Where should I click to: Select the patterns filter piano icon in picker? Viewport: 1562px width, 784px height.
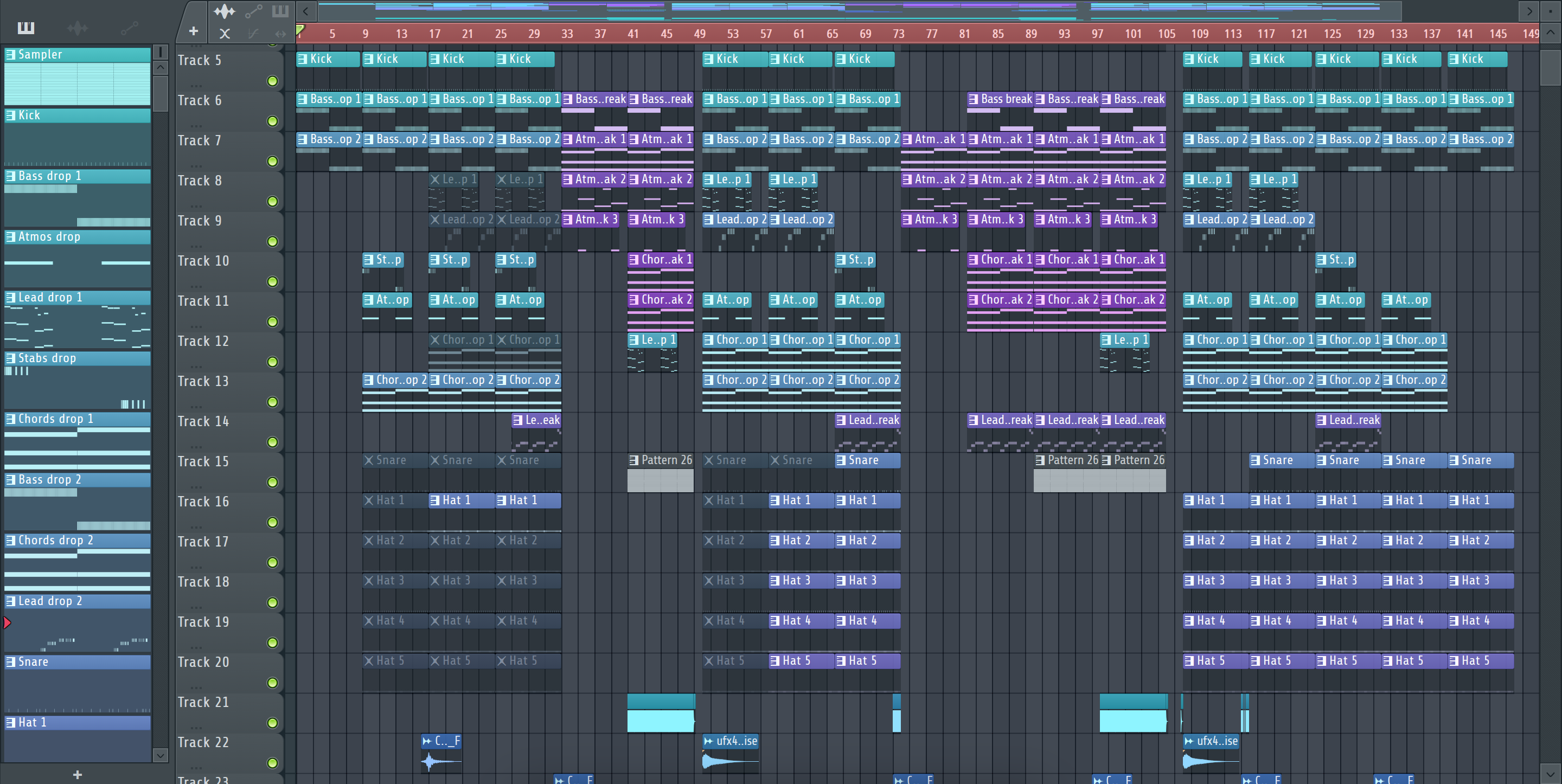coord(26,28)
